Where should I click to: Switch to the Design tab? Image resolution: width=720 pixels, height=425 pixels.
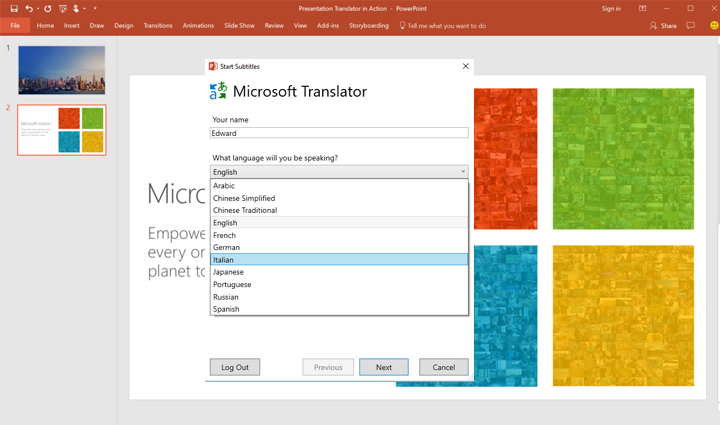pyautogui.click(x=124, y=26)
